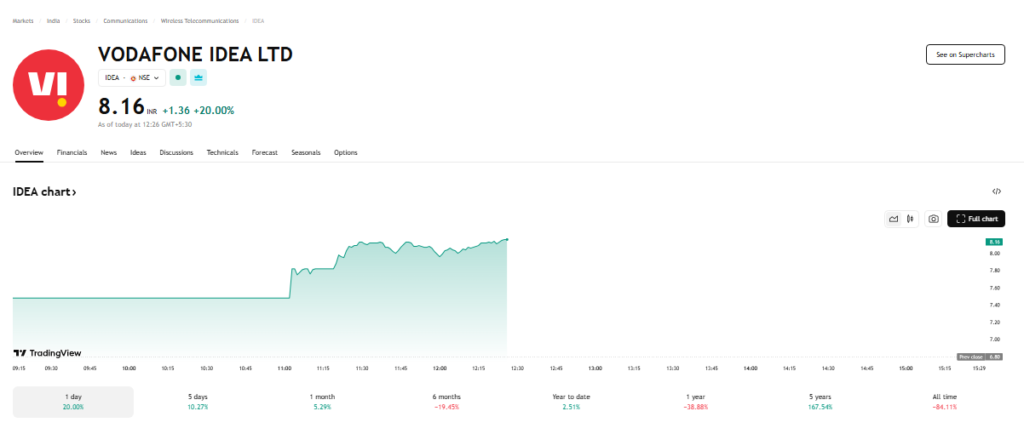Select the 5 days range
Image resolution: width=1024 pixels, height=434 pixels.
pyautogui.click(x=197, y=402)
